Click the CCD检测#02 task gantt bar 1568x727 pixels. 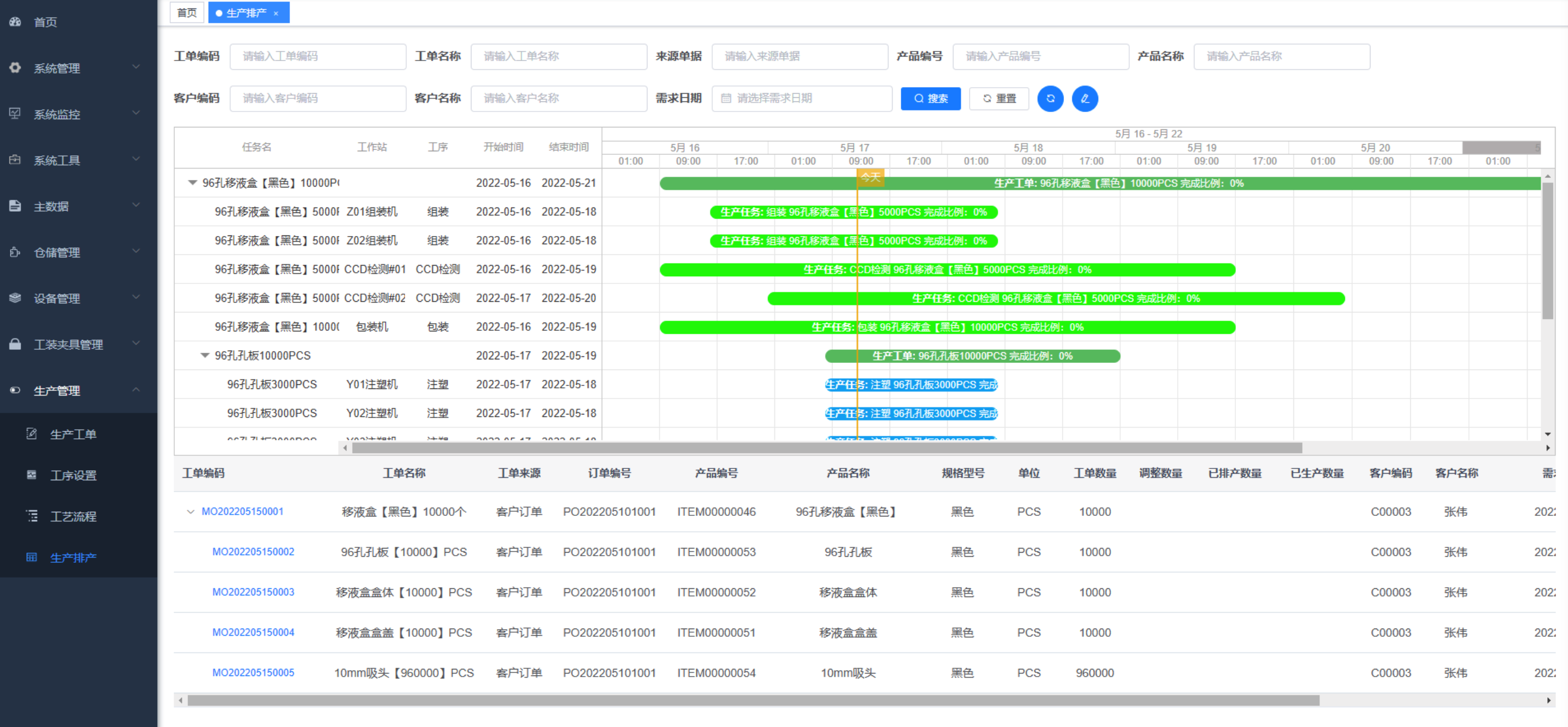[1056, 298]
